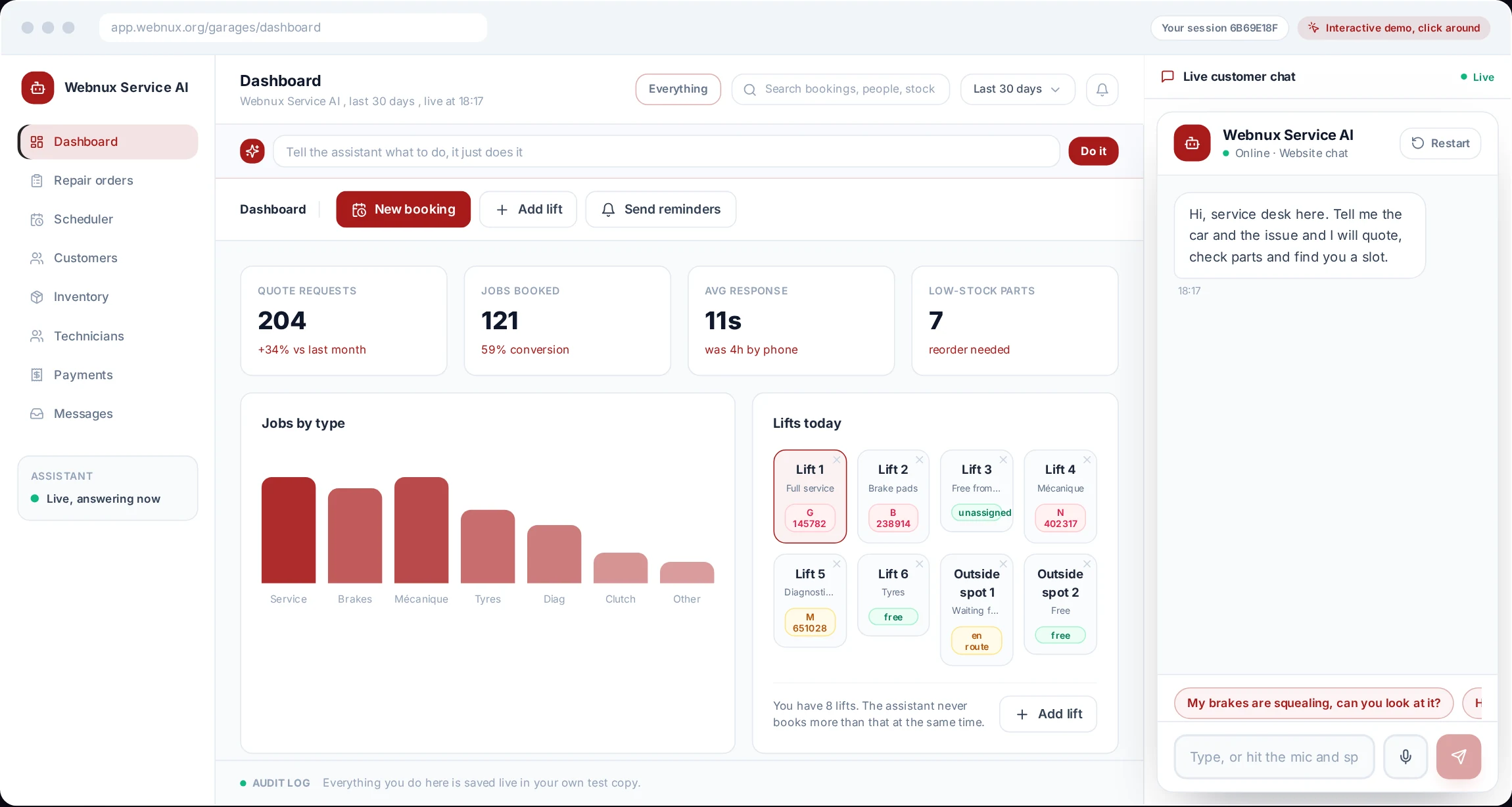Click Add lift below the lifts grid

[x=1049, y=714]
